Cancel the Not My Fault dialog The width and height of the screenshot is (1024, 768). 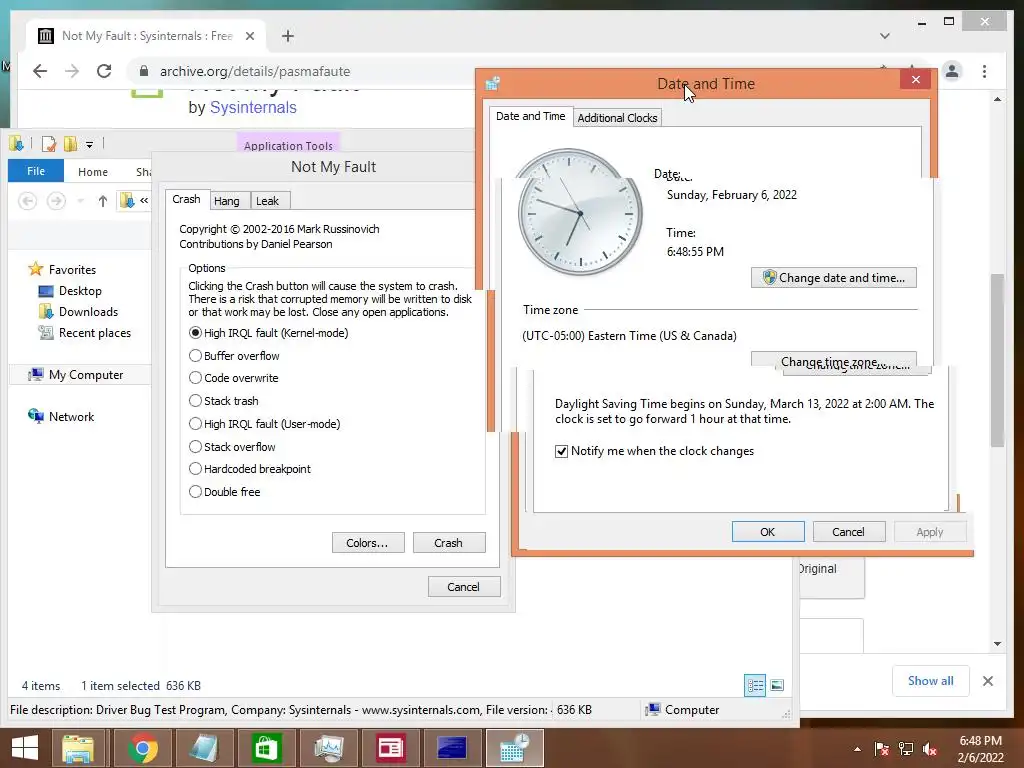(464, 586)
